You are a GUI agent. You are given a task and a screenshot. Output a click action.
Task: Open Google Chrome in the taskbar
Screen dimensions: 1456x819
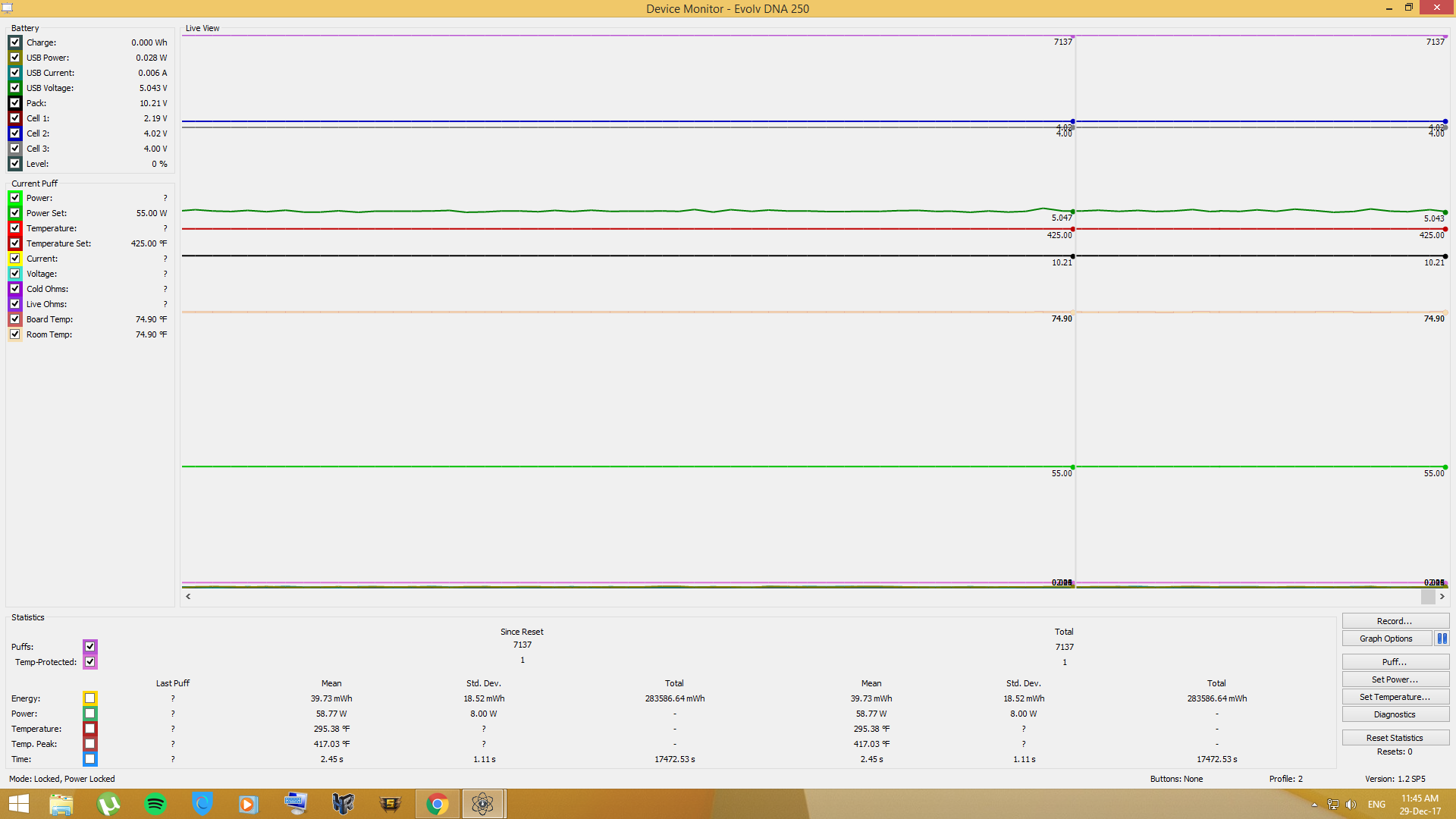[438, 804]
